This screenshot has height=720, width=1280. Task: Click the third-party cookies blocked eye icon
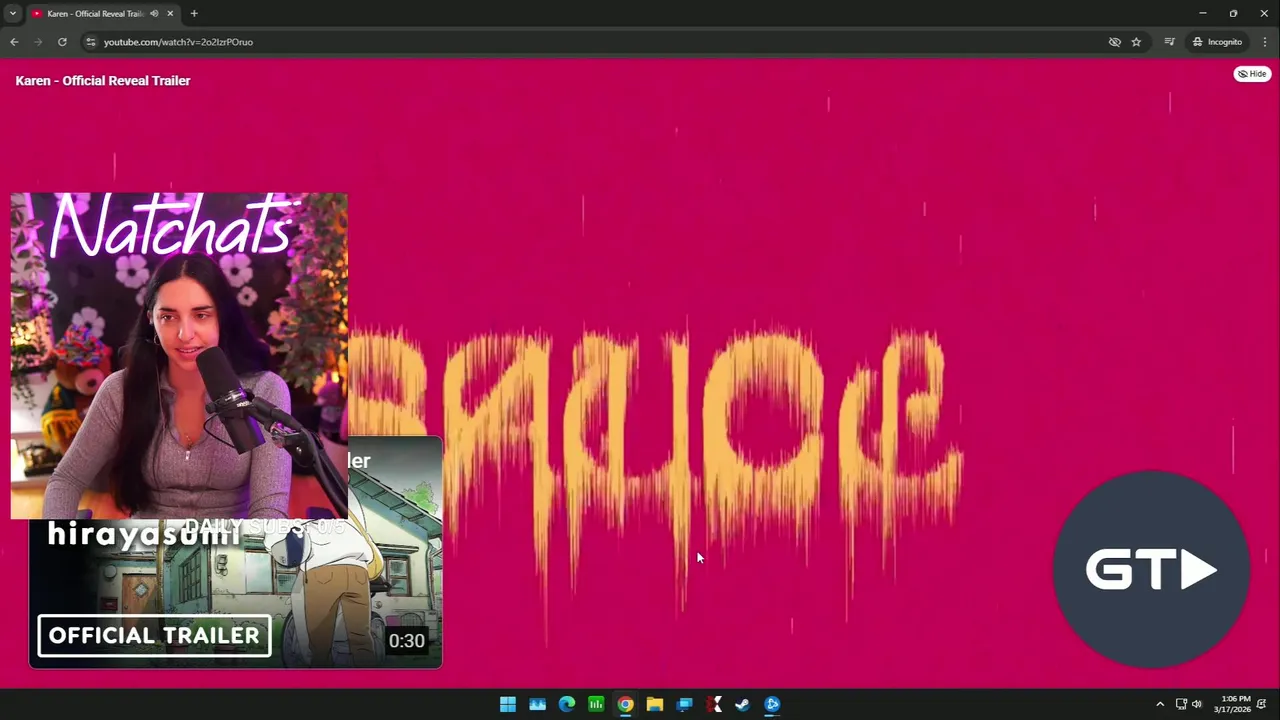1114,42
